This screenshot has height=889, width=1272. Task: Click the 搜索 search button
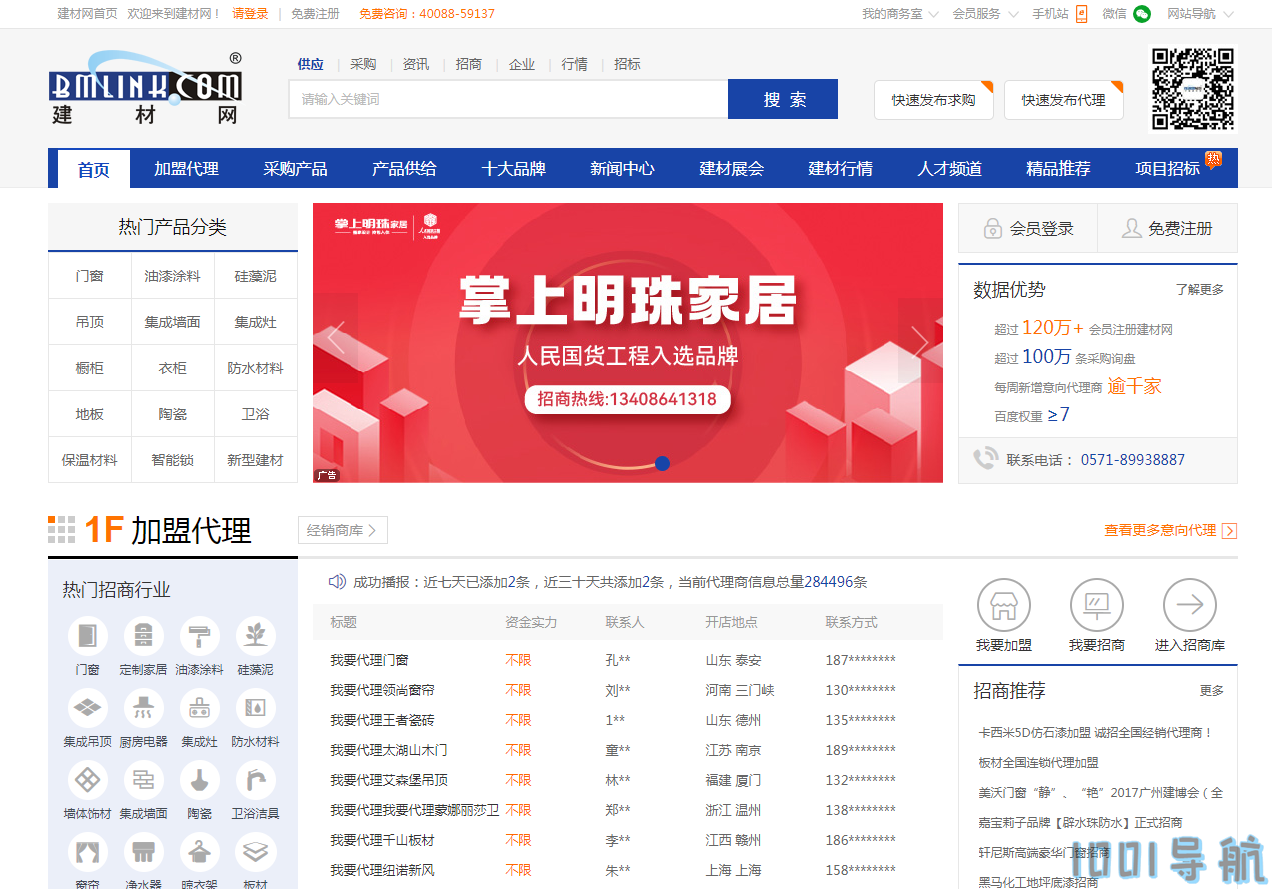tap(783, 99)
